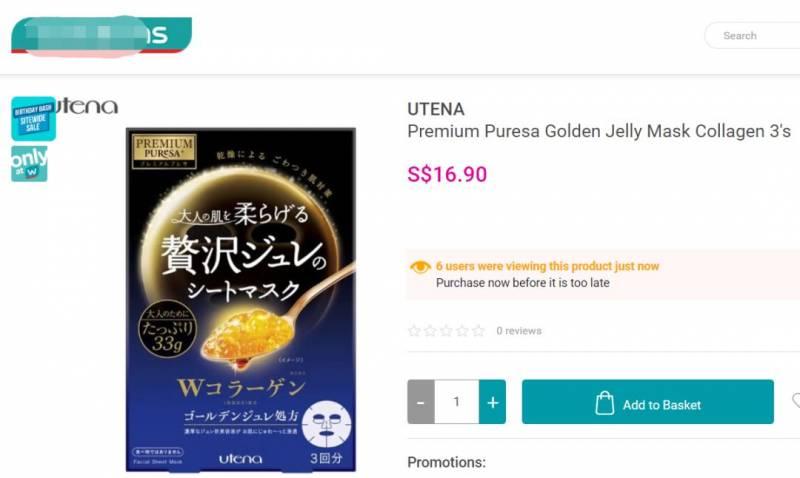Click the orange eye viewing icon
The width and height of the screenshot is (800, 478).
coord(420,267)
